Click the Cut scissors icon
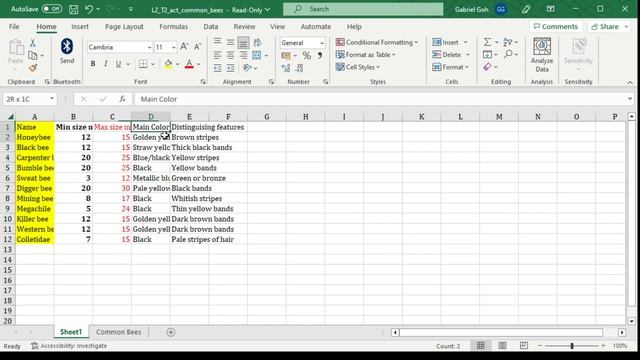 tap(33, 42)
